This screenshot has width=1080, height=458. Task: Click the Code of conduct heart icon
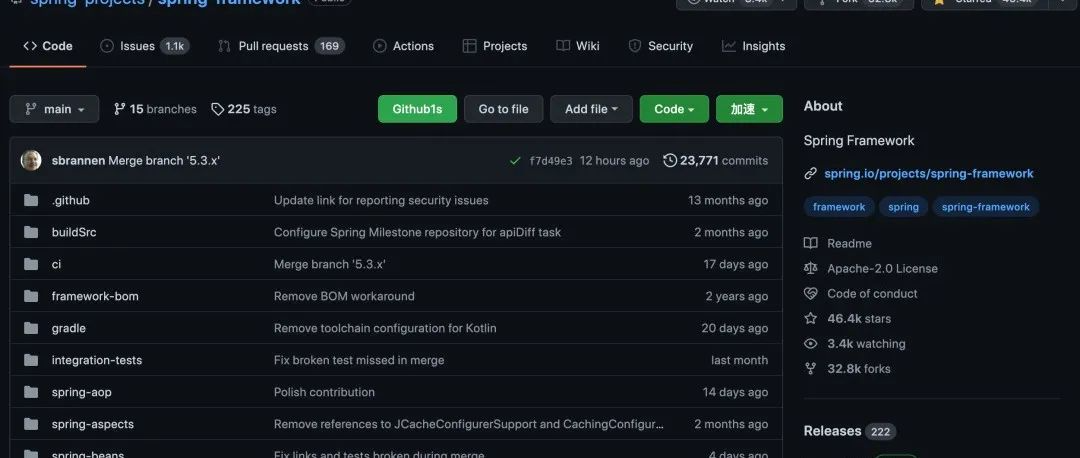(811, 293)
